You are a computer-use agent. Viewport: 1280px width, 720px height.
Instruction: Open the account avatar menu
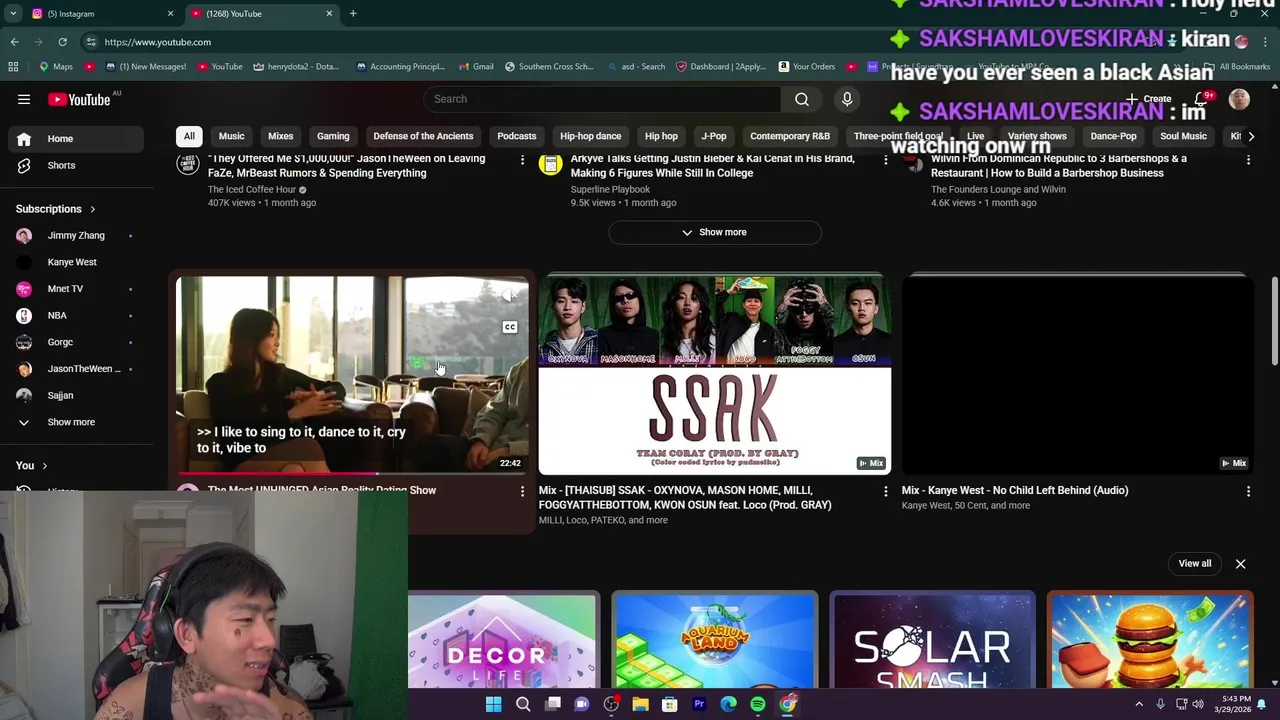1239,99
